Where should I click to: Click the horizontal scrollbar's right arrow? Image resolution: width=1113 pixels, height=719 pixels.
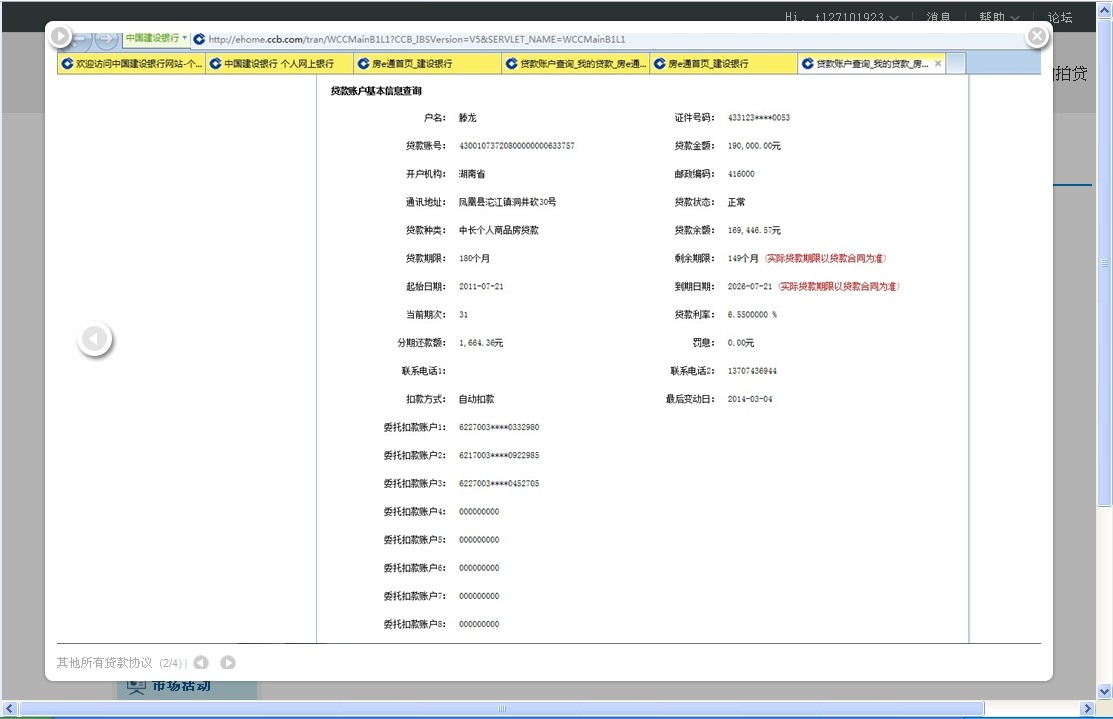pyautogui.click(x=1088, y=708)
